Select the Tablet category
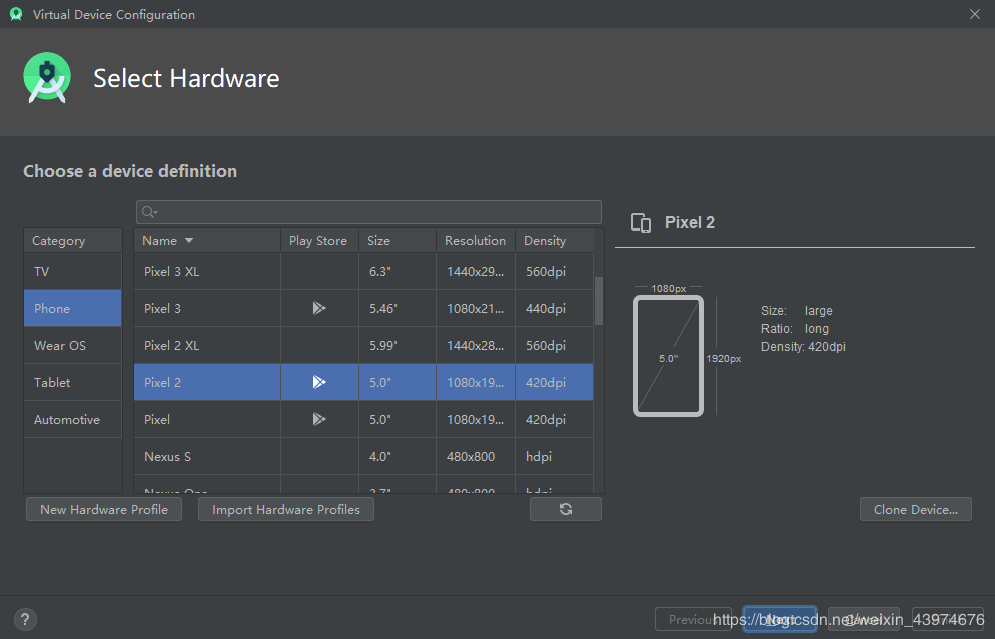Viewport: 995px width, 639px height. (72, 382)
